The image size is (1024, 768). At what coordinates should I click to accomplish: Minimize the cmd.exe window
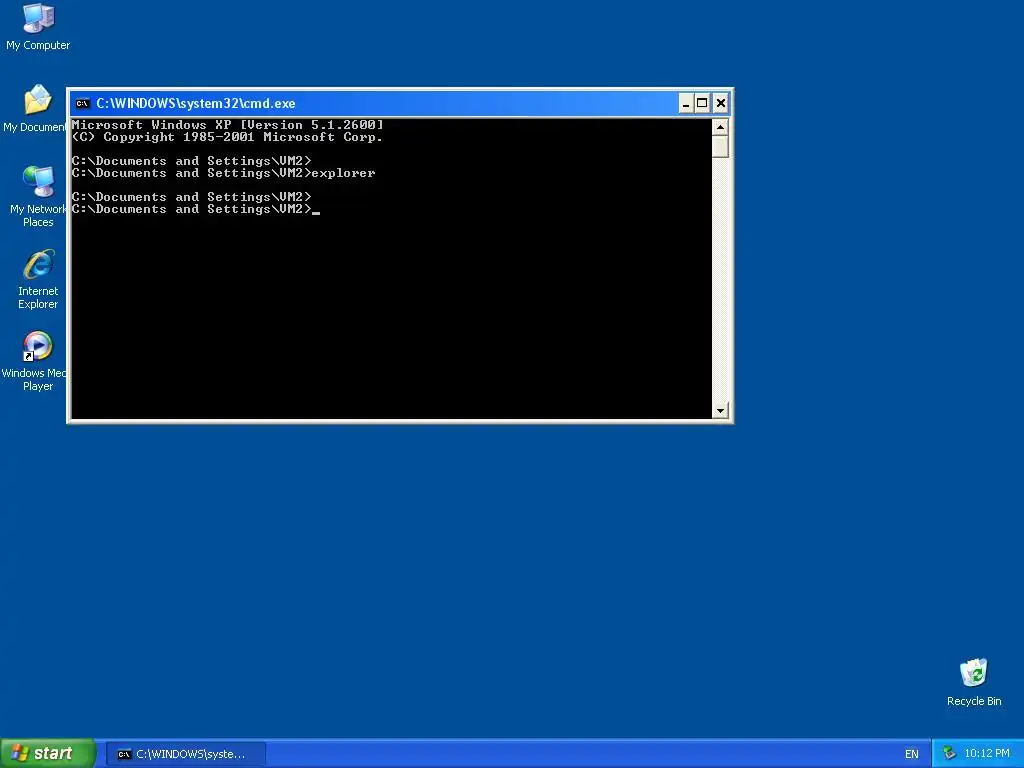click(686, 103)
